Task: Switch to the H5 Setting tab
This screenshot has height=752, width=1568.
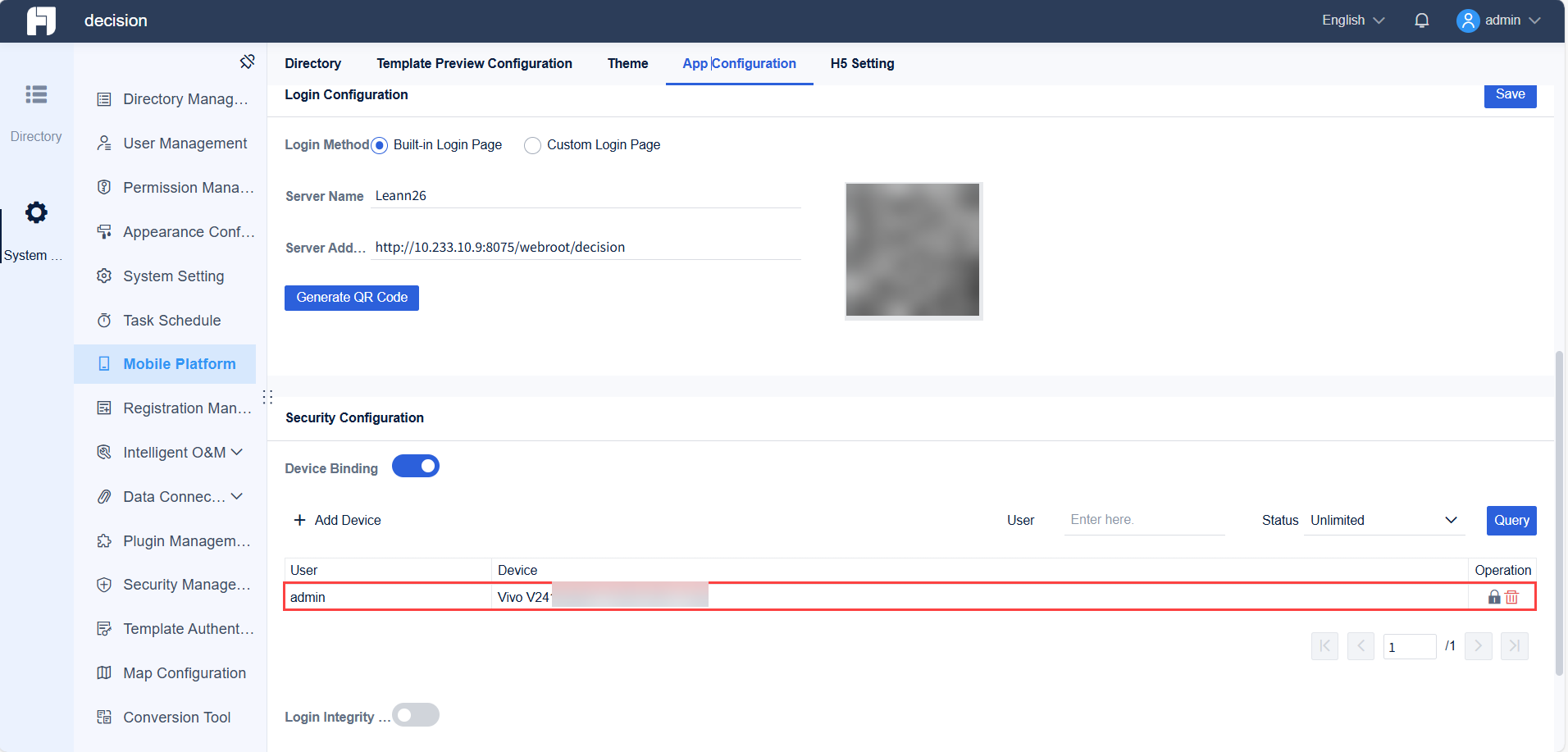Action: [x=862, y=63]
